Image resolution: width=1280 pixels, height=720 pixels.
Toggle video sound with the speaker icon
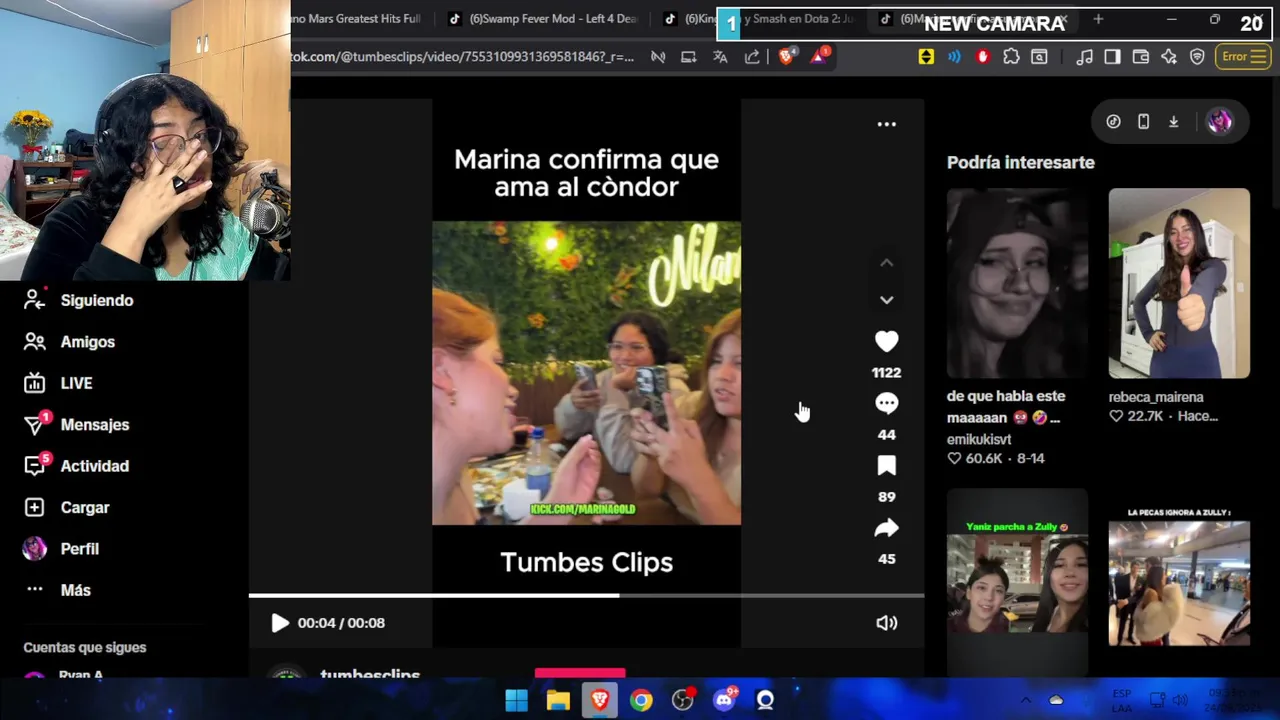point(886,623)
